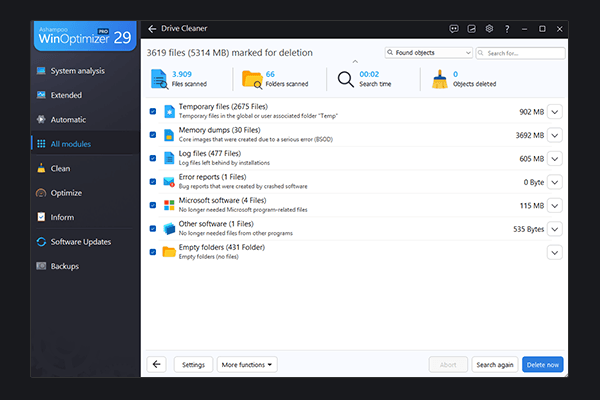
Task: Click the Search for... input field
Action: tap(520, 53)
